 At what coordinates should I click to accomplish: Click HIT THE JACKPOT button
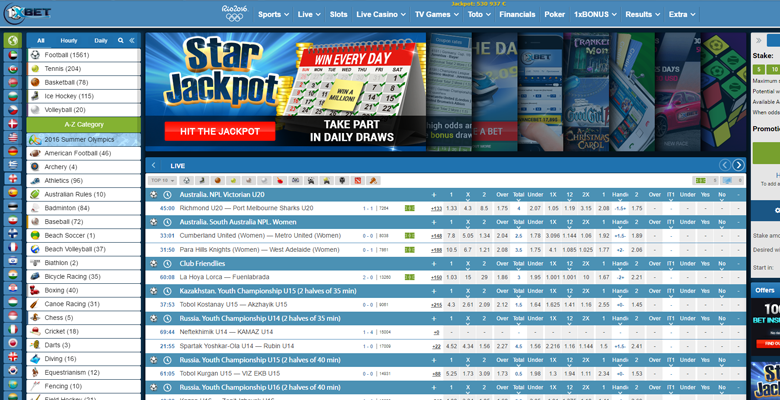click(220, 131)
